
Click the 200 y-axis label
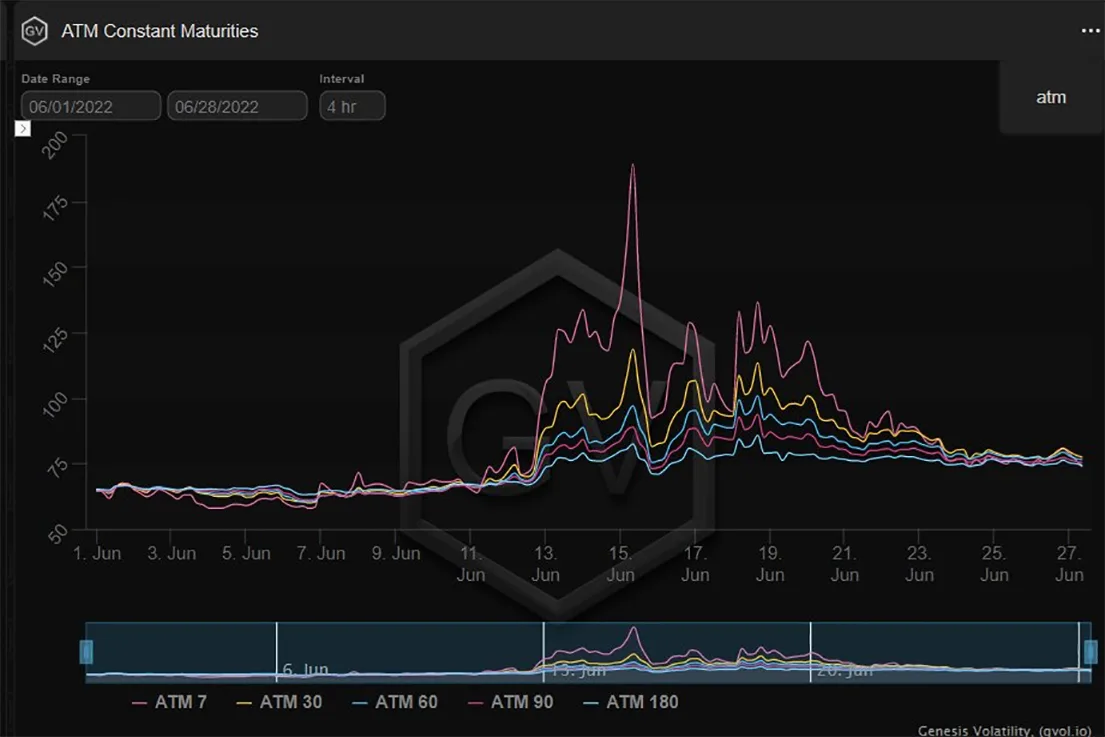(56, 144)
